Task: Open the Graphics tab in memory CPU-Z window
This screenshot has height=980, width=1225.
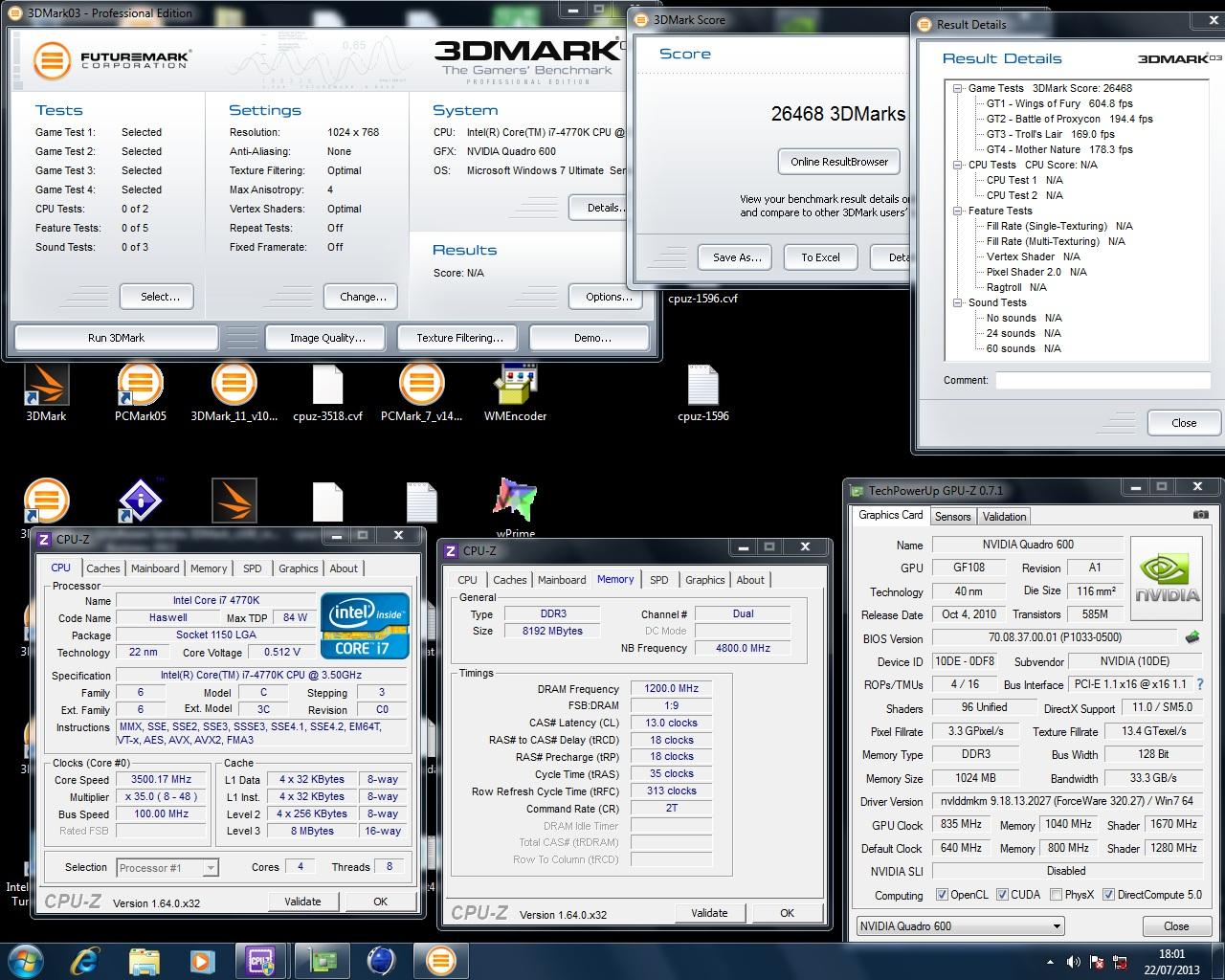Action: [704, 580]
